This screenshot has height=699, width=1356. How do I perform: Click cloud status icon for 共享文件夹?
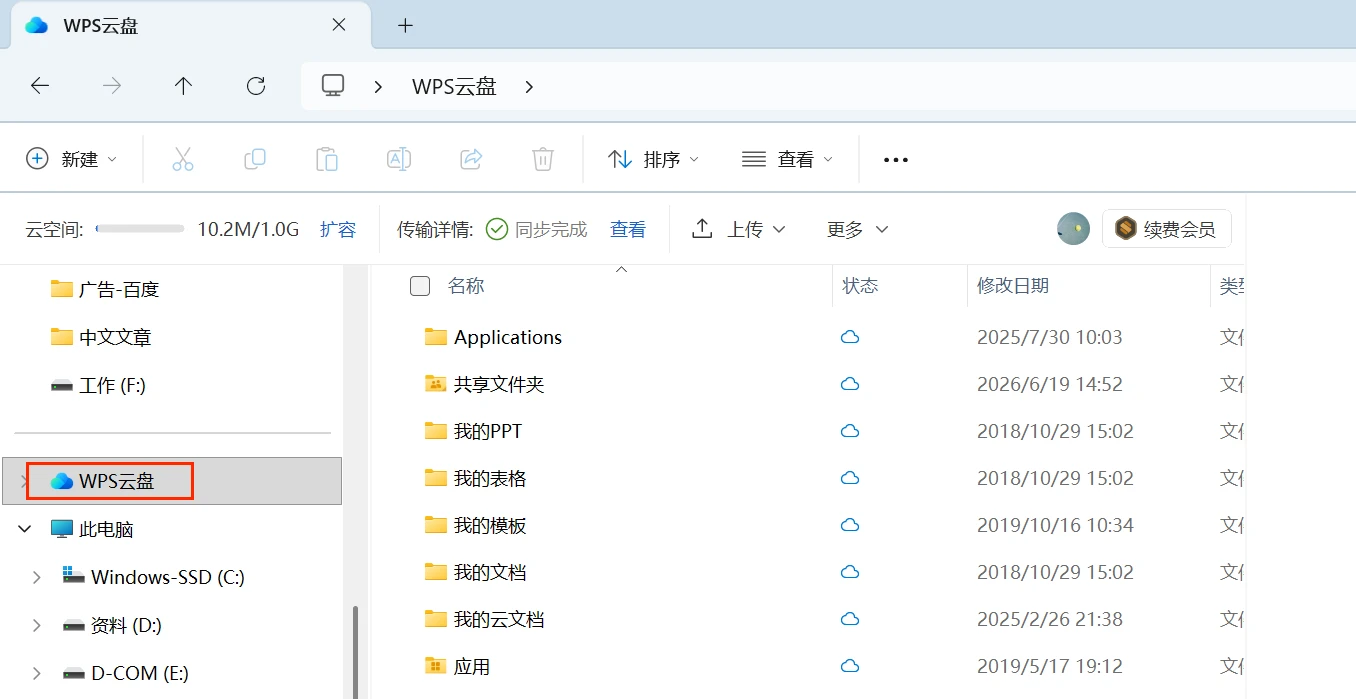coord(850,385)
